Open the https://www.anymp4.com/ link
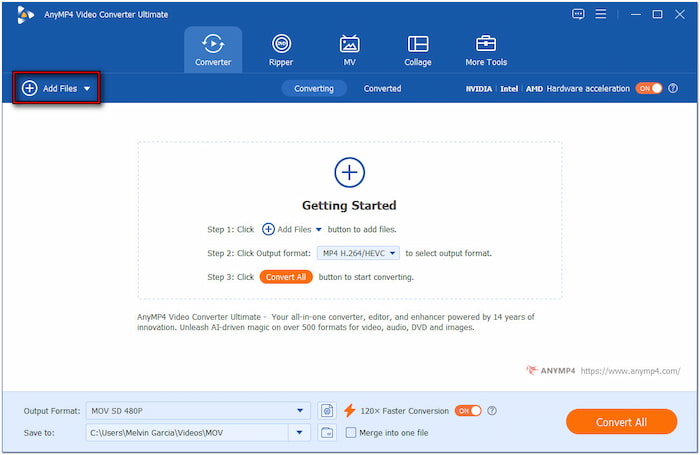Image resolution: width=700 pixels, height=455 pixels. pyautogui.click(x=630, y=371)
